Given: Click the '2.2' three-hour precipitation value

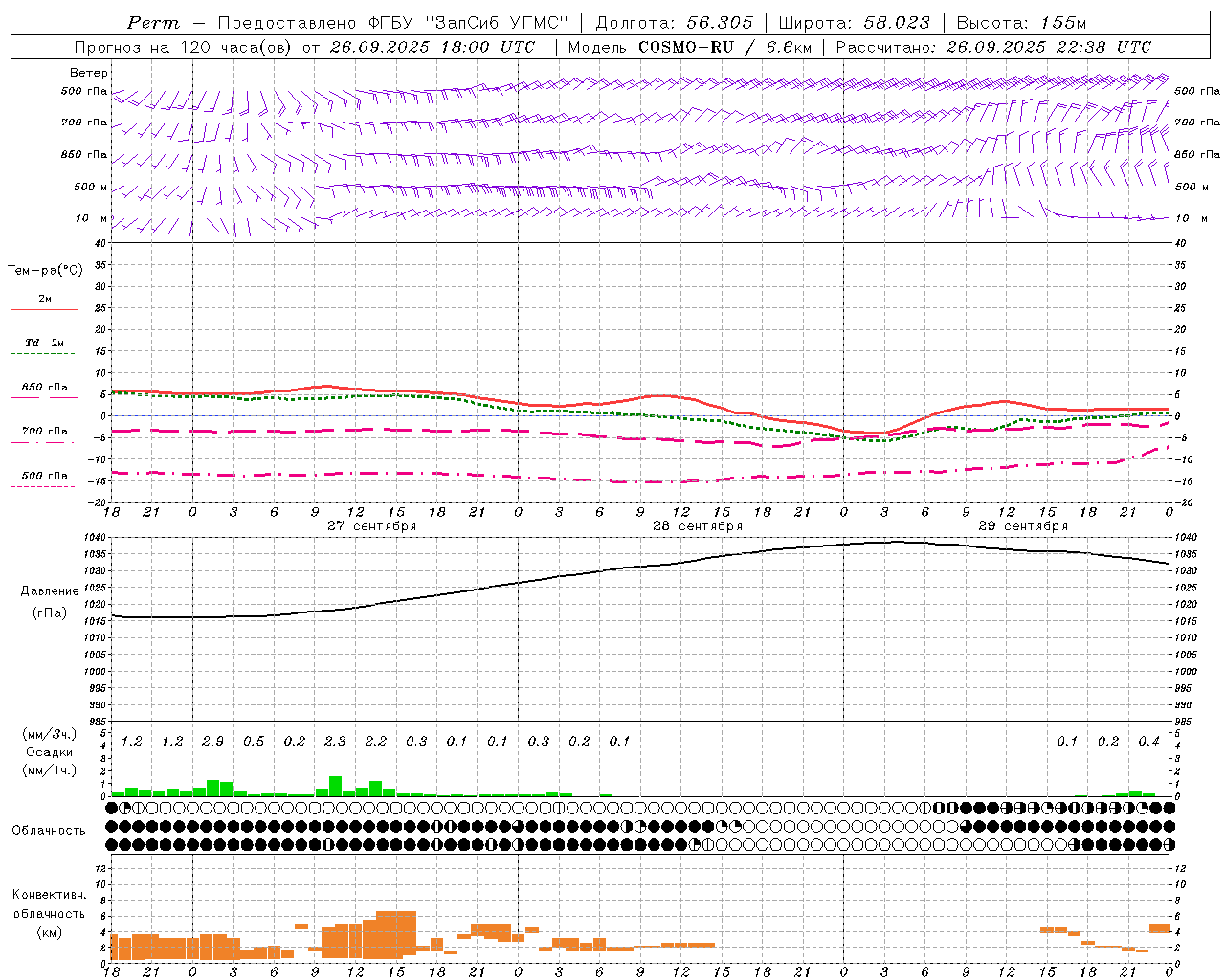Looking at the screenshot, I should 376,742.
